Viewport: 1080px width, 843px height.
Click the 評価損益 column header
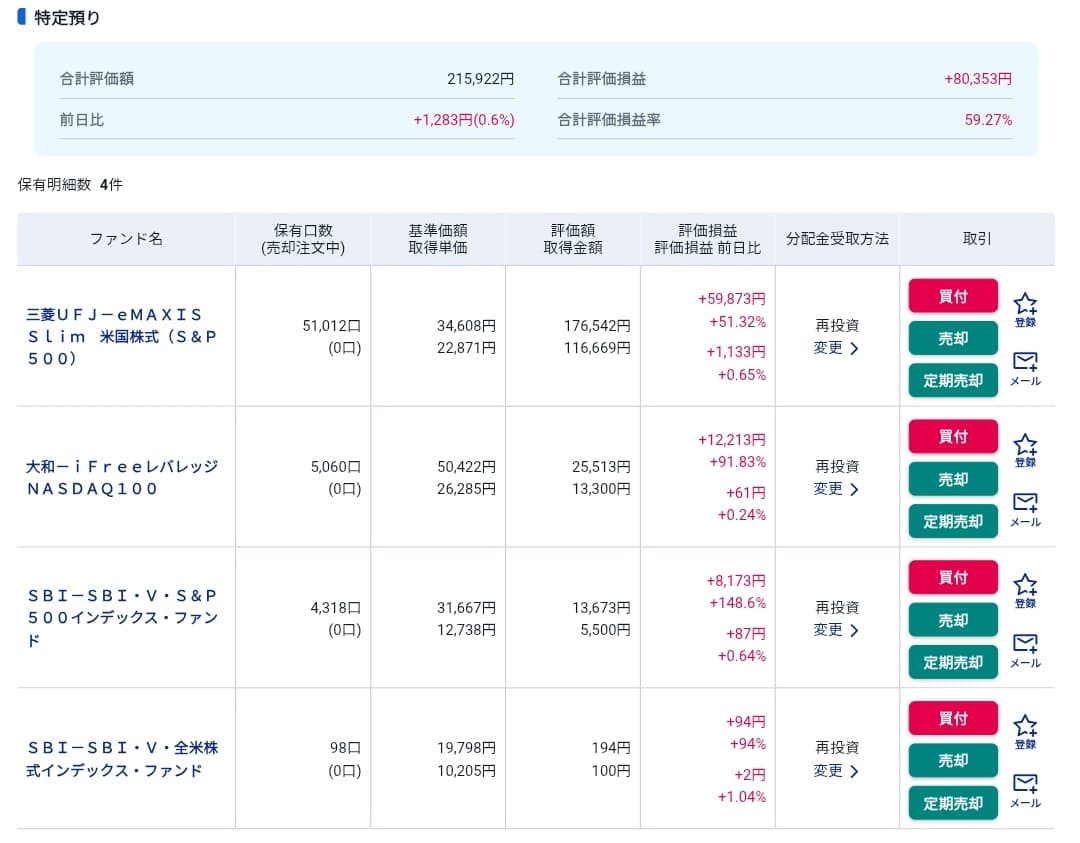click(707, 230)
